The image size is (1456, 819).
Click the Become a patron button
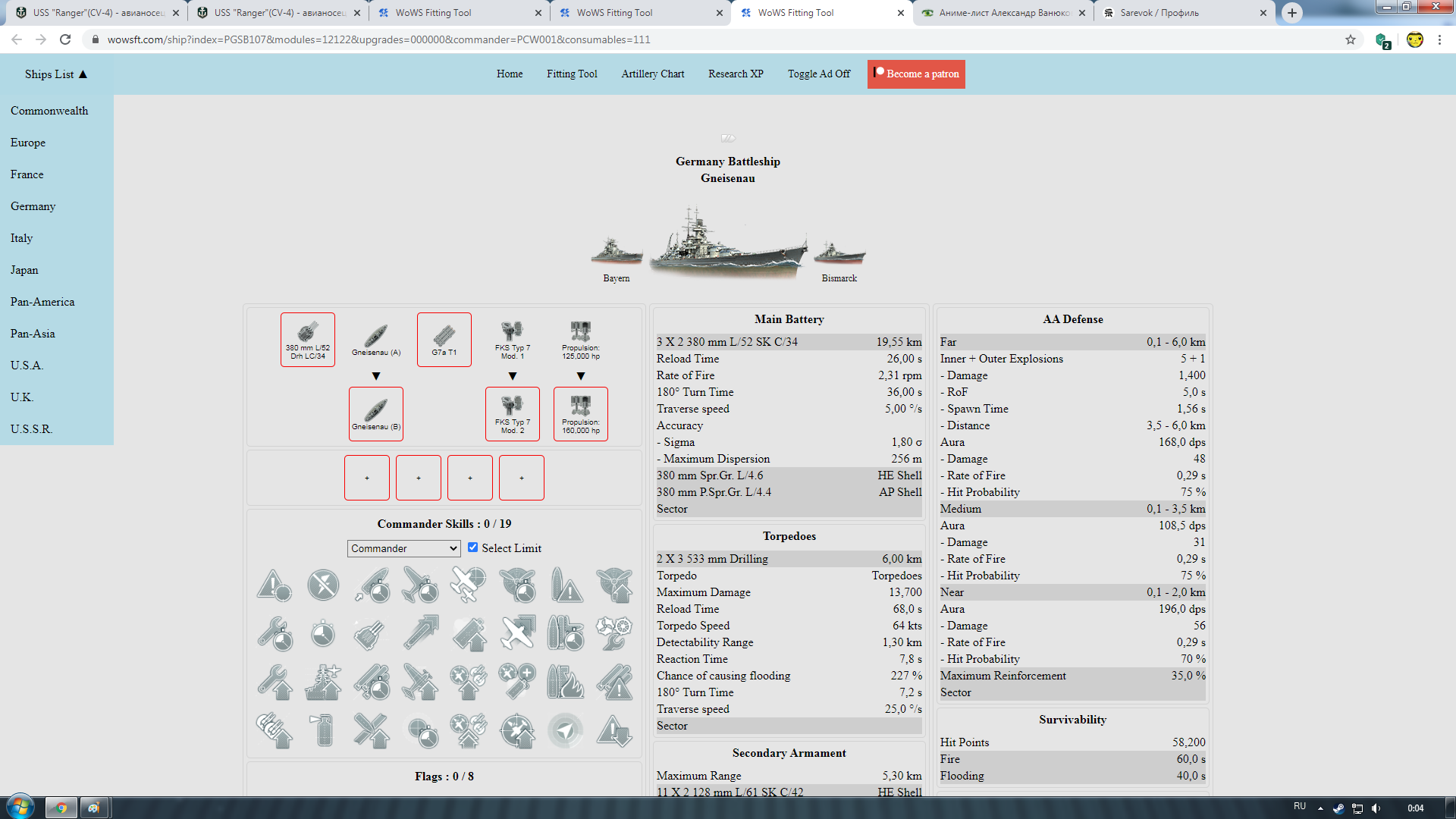coord(915,74)
